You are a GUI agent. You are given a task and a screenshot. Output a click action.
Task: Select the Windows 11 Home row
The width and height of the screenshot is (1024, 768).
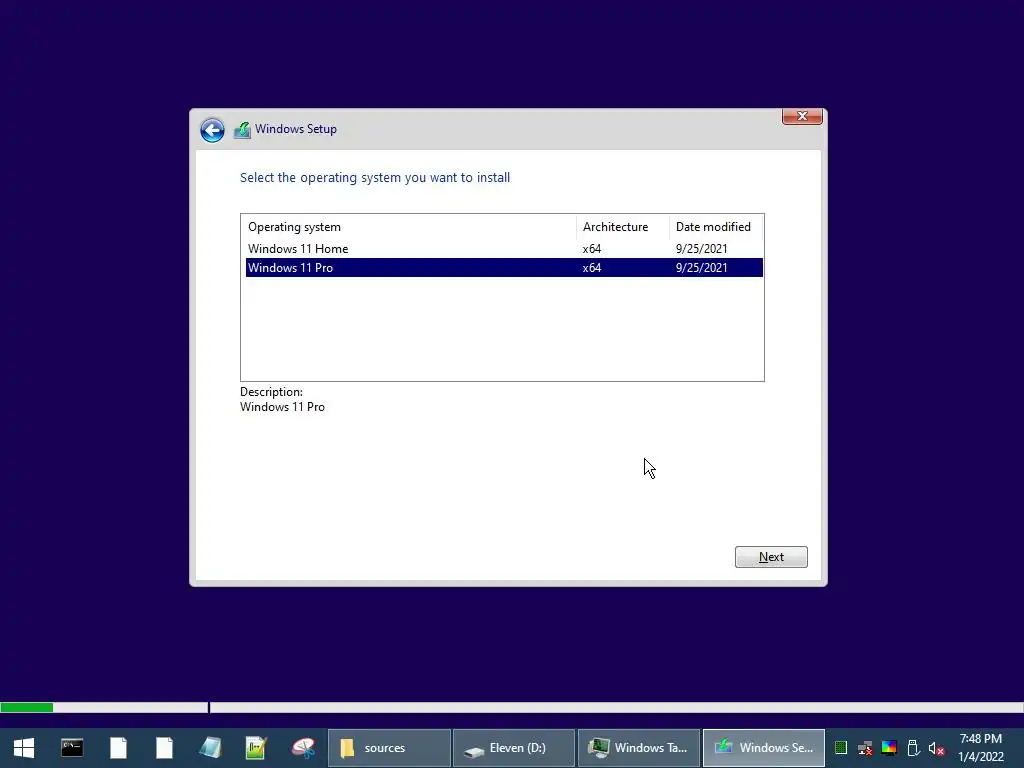504,249
